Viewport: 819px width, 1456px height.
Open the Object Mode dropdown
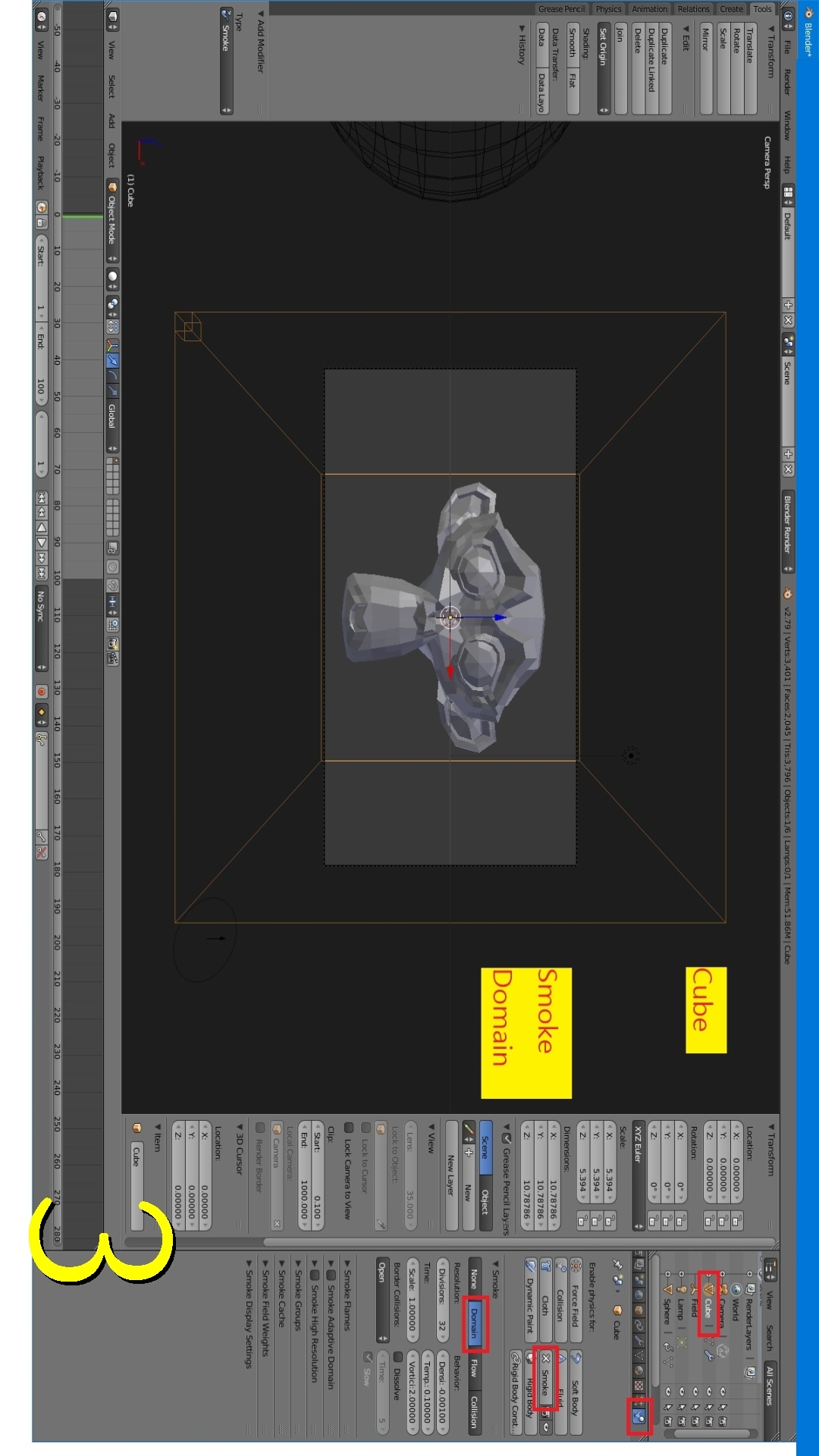(112, 221)
